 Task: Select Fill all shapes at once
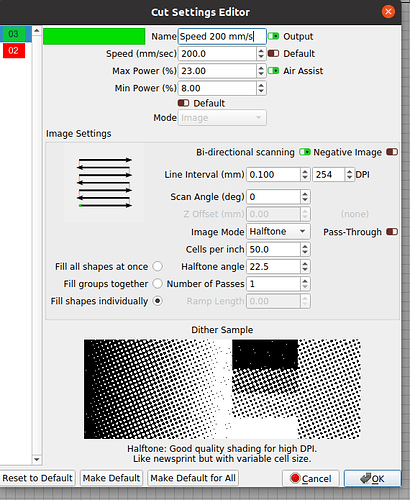pyautogui.click(x=157, y=266)
